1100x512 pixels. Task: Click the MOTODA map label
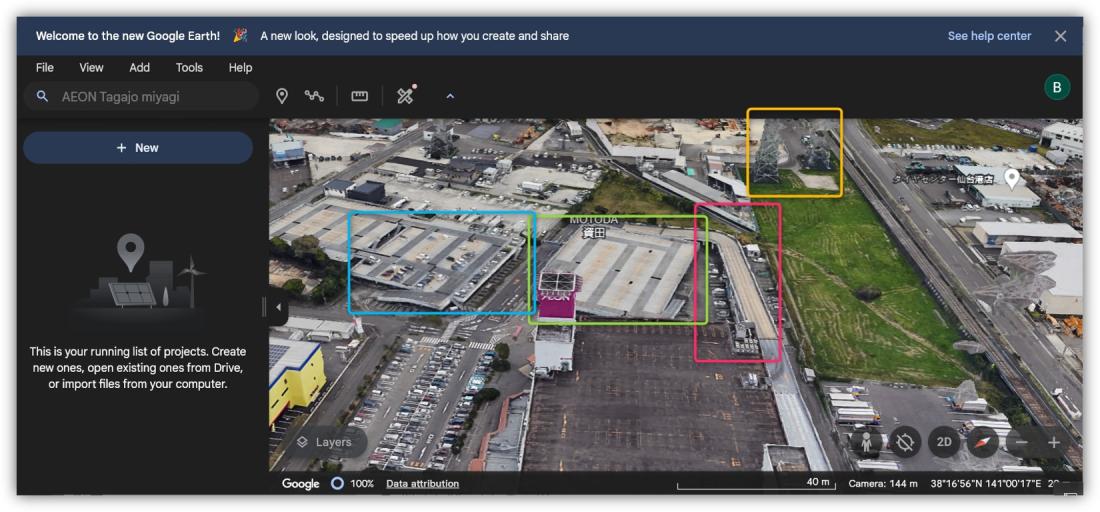pyautogui.click(x=593, y=220)
